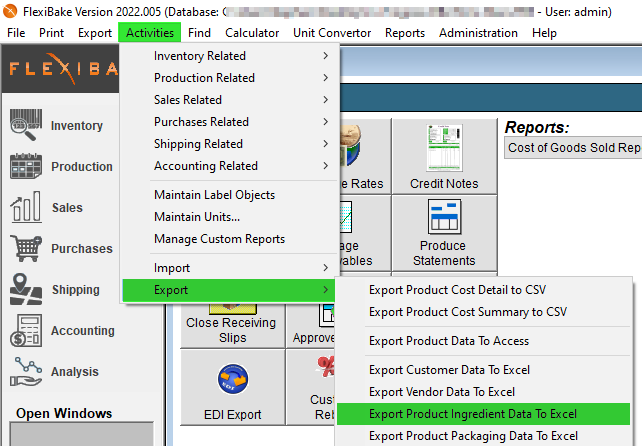Open the File menu

tap(16, 33)
